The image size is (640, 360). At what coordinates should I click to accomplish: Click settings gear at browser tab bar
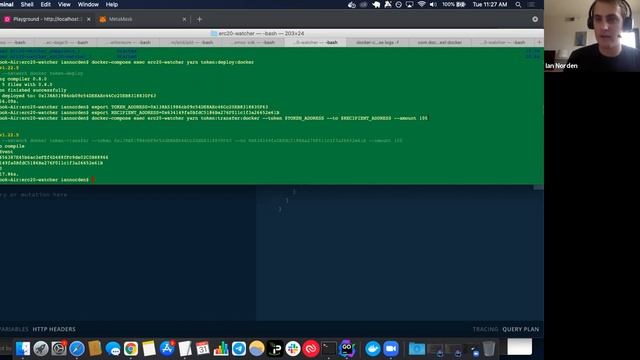click(x=535, y=19)
